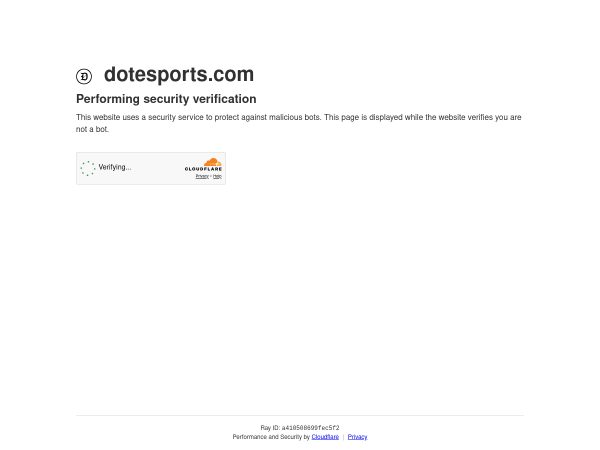Open the Cloudflare footer link
The image size is (600, 450).
pyautogui.click(x=325, y=437)
